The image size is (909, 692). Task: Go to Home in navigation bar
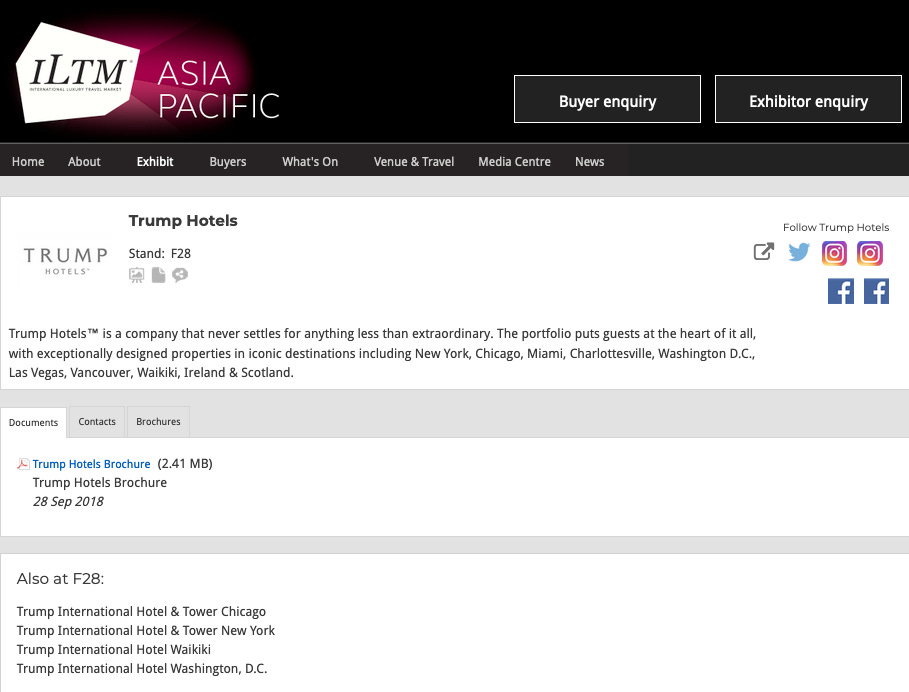click(x=28, y=162)
